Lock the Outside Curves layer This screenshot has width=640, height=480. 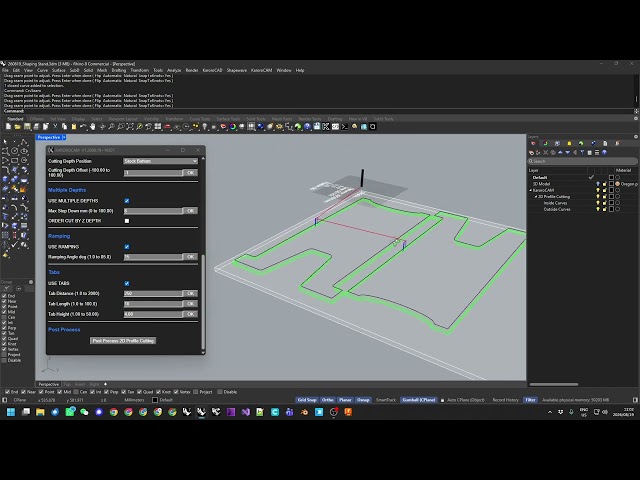click(604, 209)
